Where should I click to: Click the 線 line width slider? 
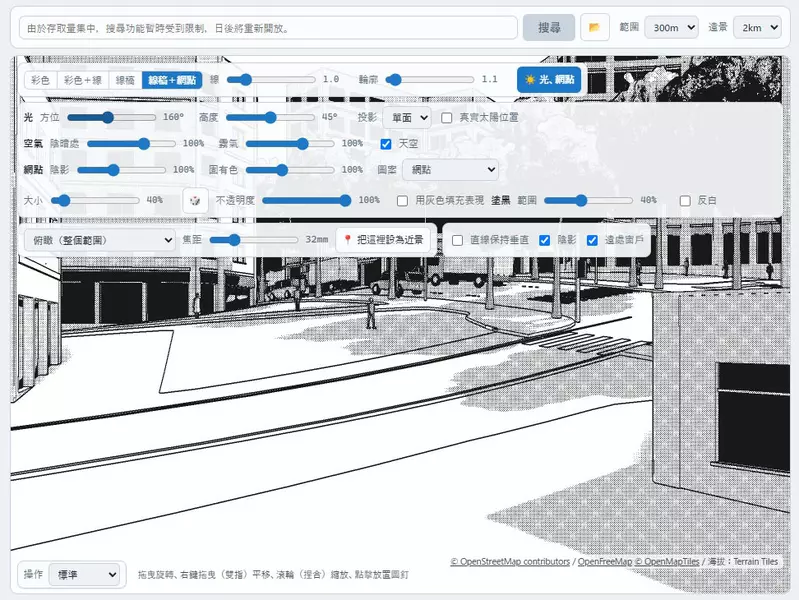(271, 80)
